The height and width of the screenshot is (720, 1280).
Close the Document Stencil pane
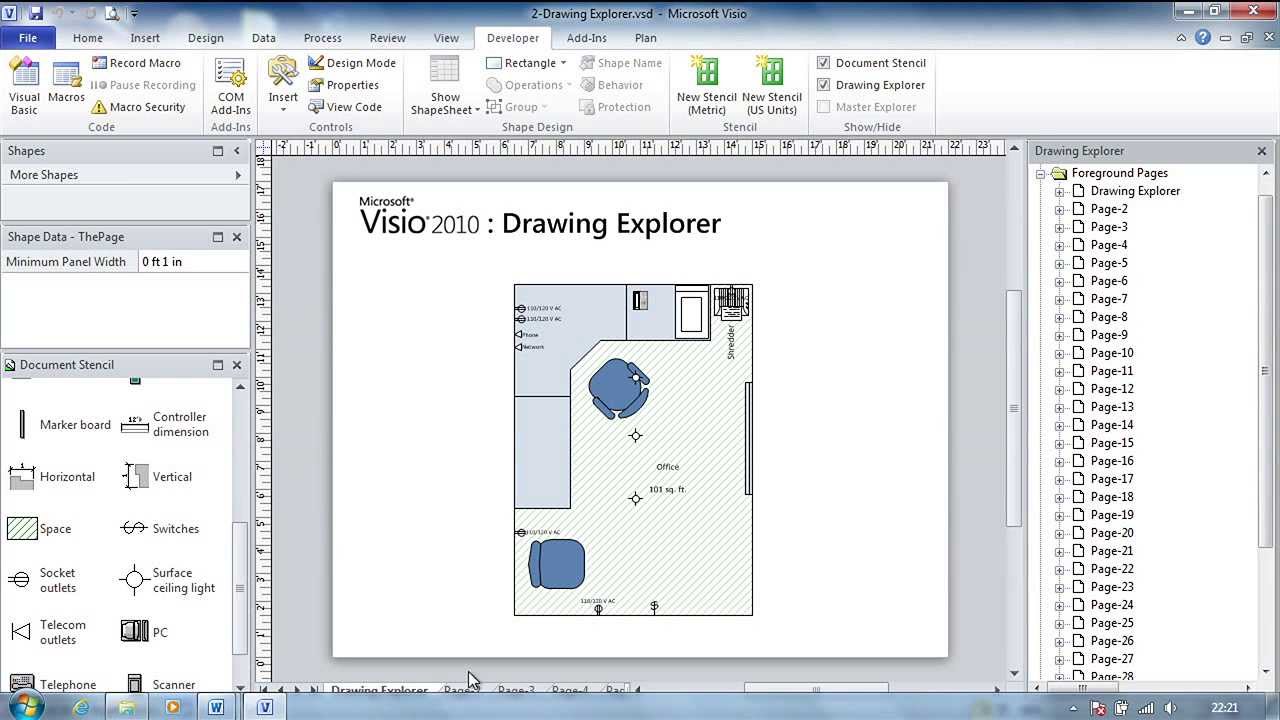pyautogui.click(x=237, y=365)
